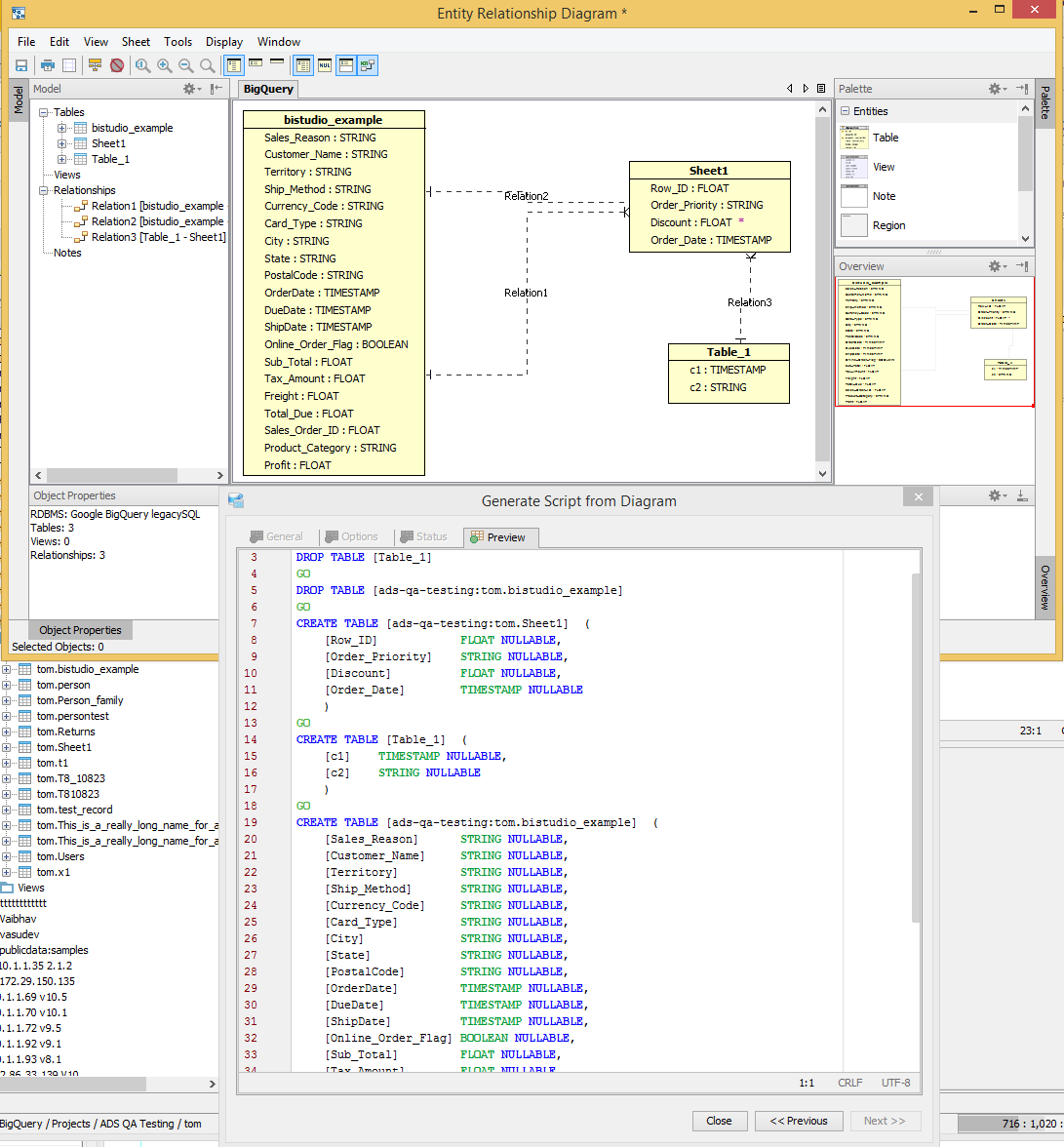This screenshot has height=1147, width=1064.
Task: Select the Table entity in Palette
Action: (x=885, y=138)
